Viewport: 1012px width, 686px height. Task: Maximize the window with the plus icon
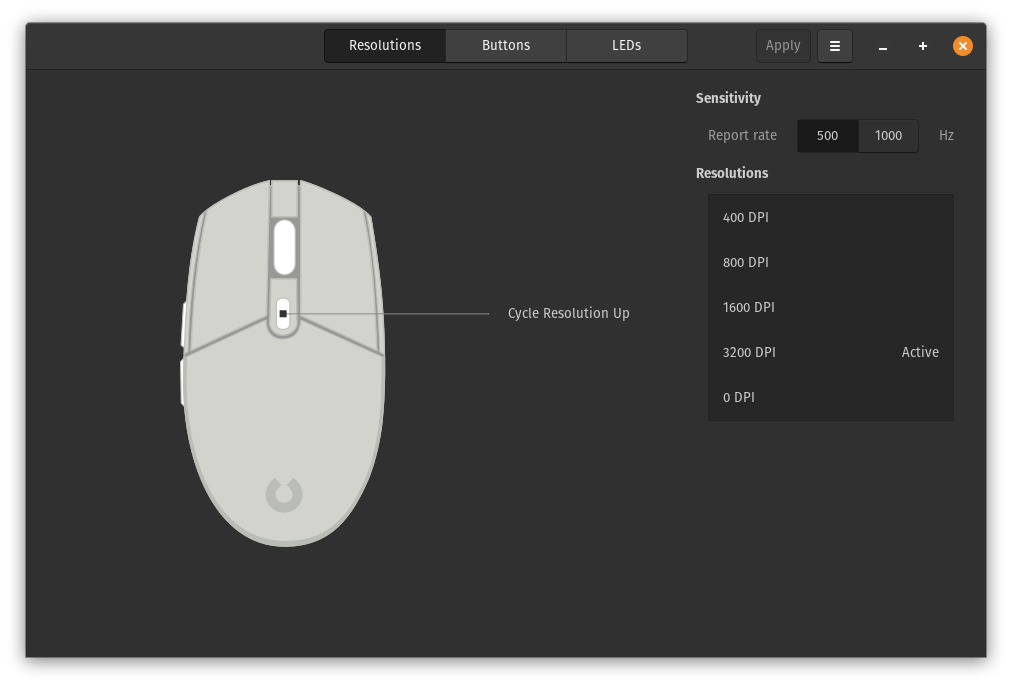(x=922, y=46)
